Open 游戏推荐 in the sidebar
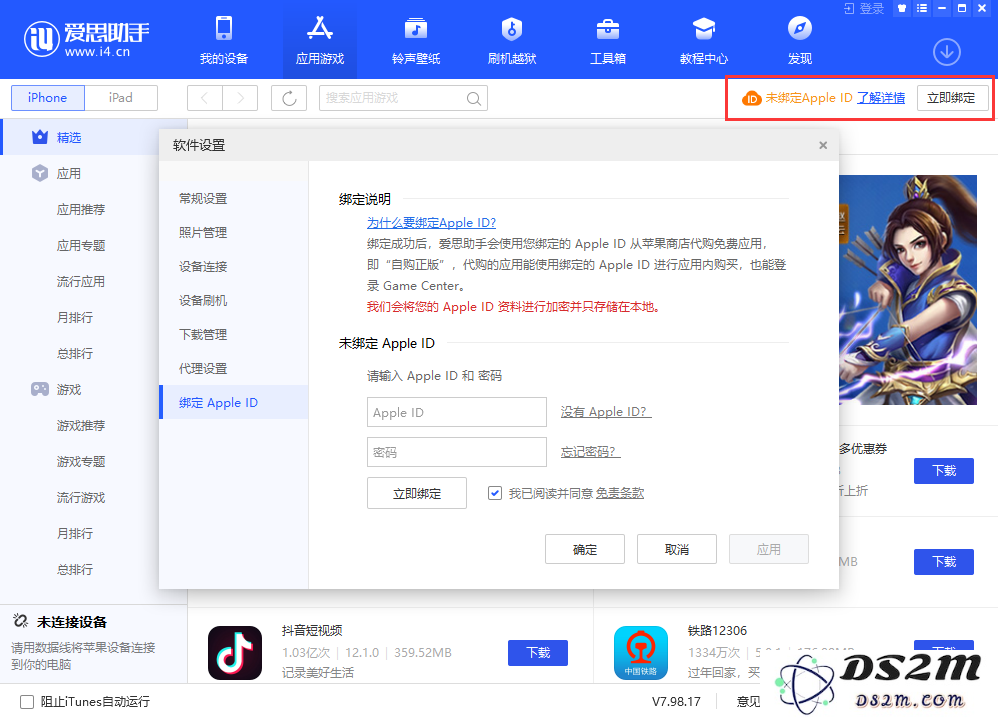This screenshot has width=998, height=718. click(81, 425)
